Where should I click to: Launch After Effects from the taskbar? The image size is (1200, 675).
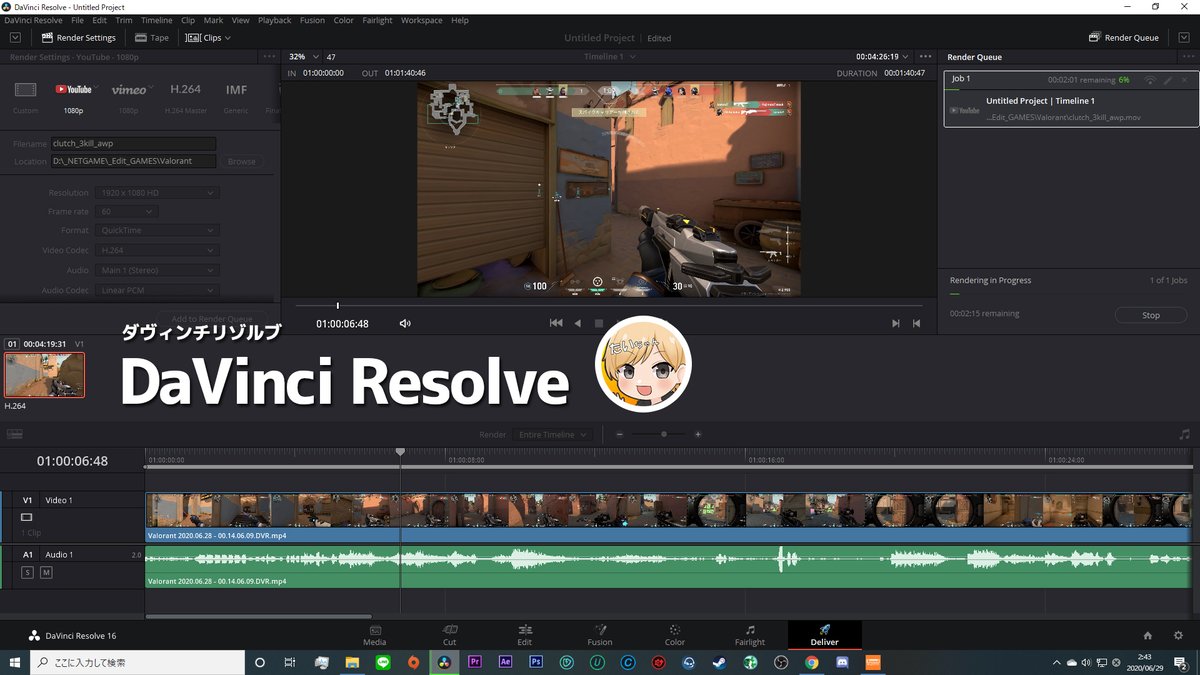click(x=505, y=662)
